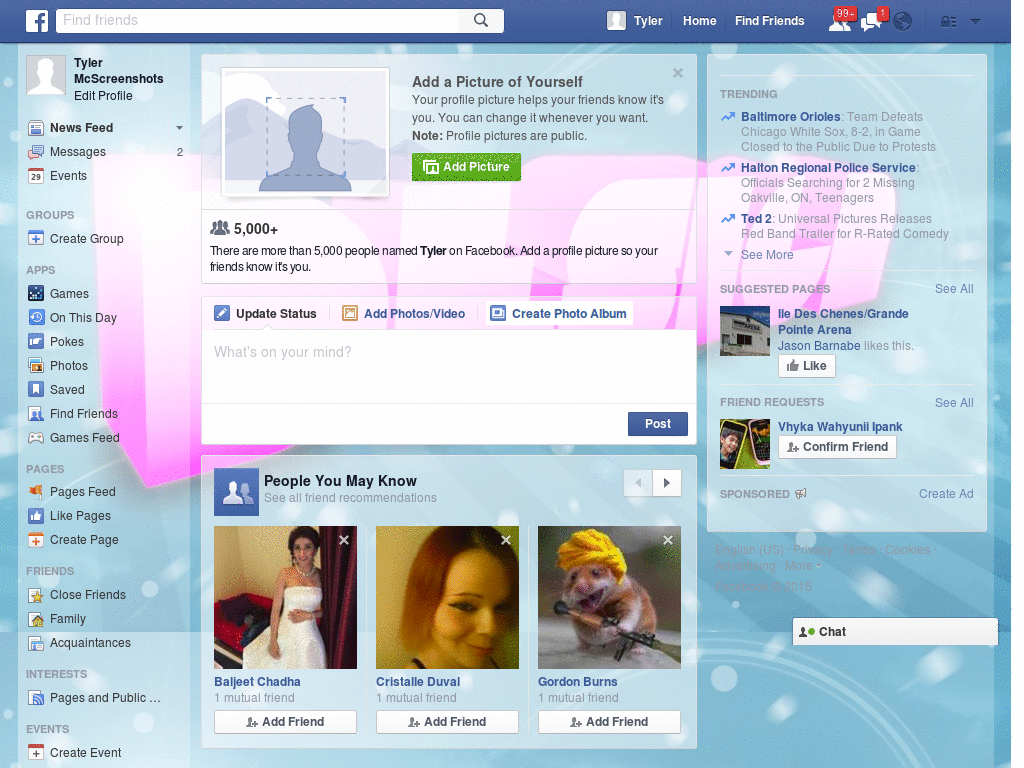Like Ile Des Chenes/Grande Pointe Arena page
Screen dimensions: 1024x768
point(807,366)
